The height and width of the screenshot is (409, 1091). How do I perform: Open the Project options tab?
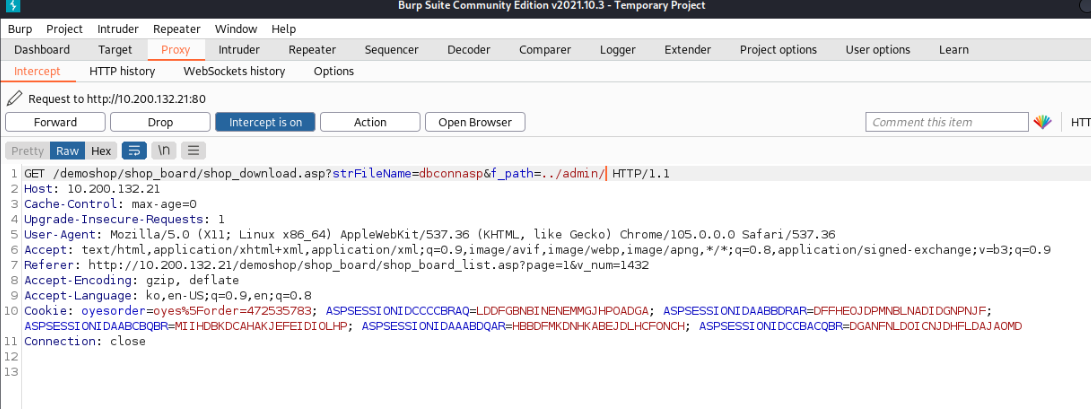779,50
